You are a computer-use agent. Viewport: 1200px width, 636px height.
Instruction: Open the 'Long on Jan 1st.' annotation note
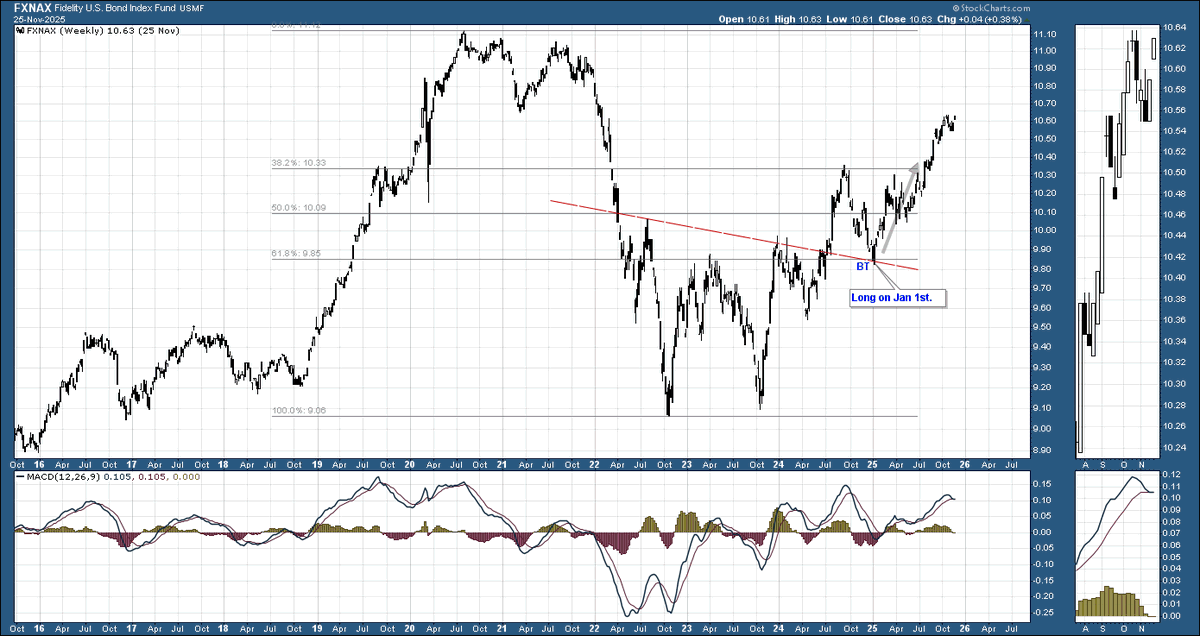895,297
